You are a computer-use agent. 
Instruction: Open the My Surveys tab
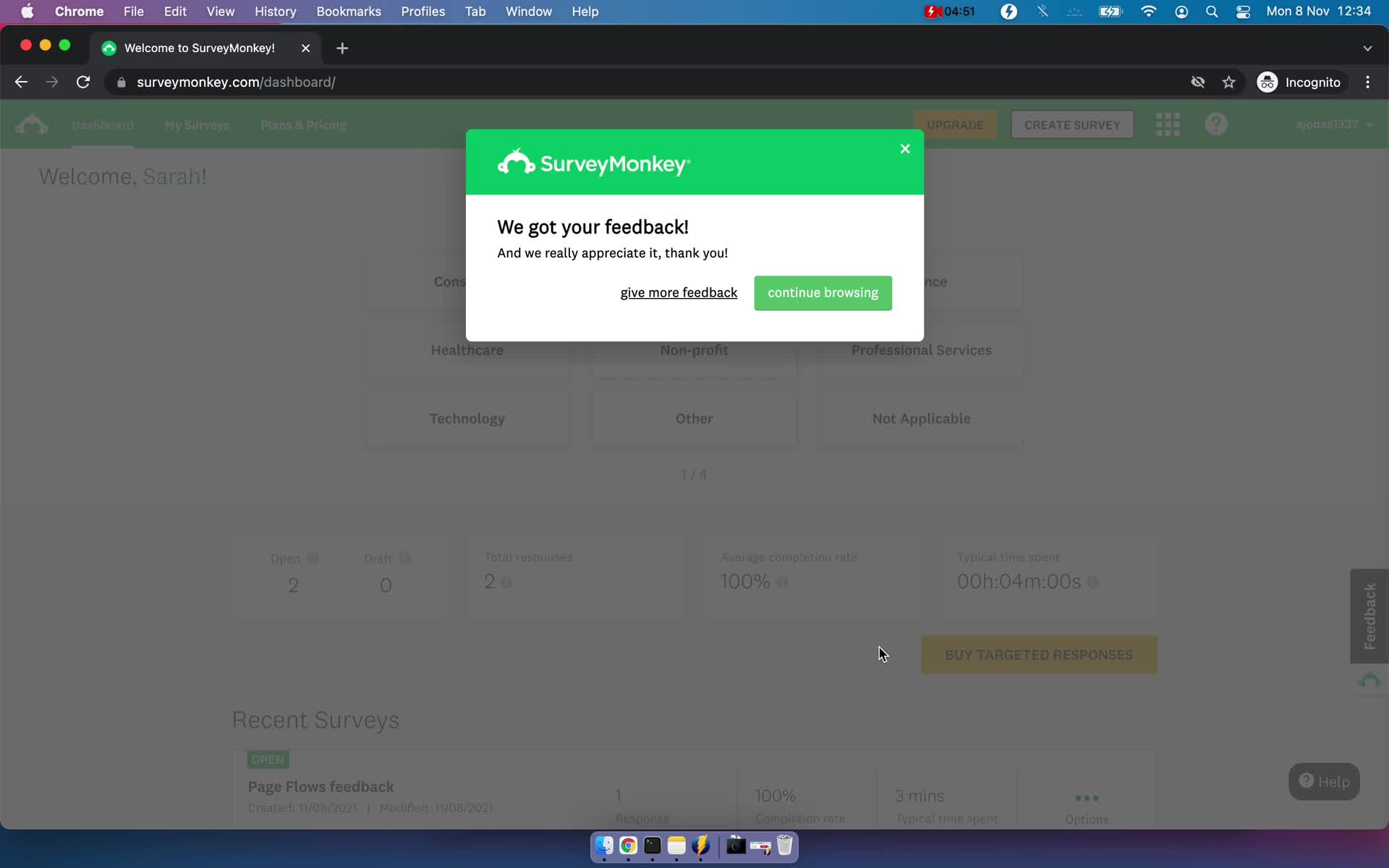point(197,124)
